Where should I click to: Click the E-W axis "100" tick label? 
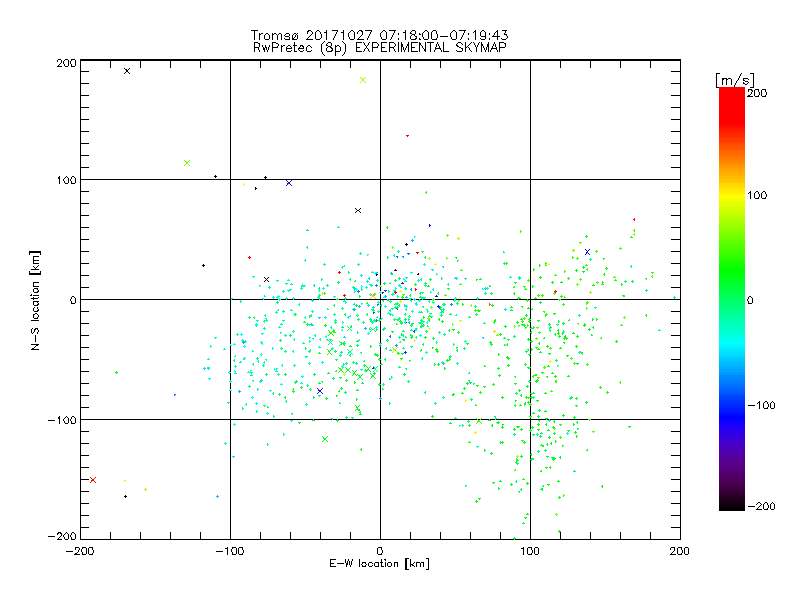coord(530,551)
